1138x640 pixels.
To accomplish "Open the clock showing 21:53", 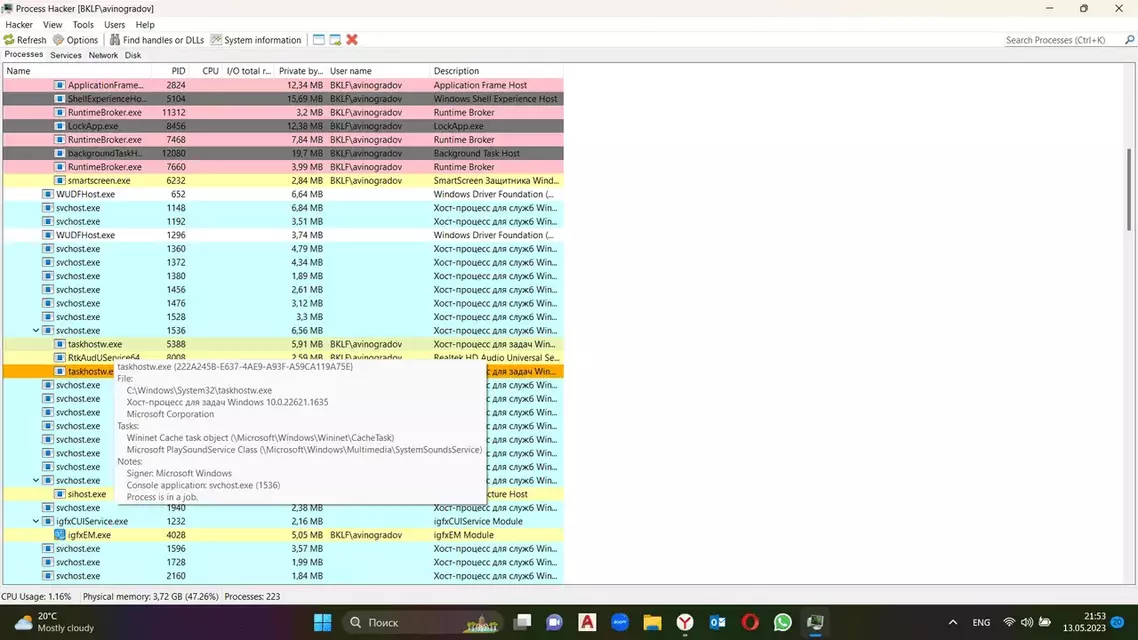I will tap(1084, 622).
